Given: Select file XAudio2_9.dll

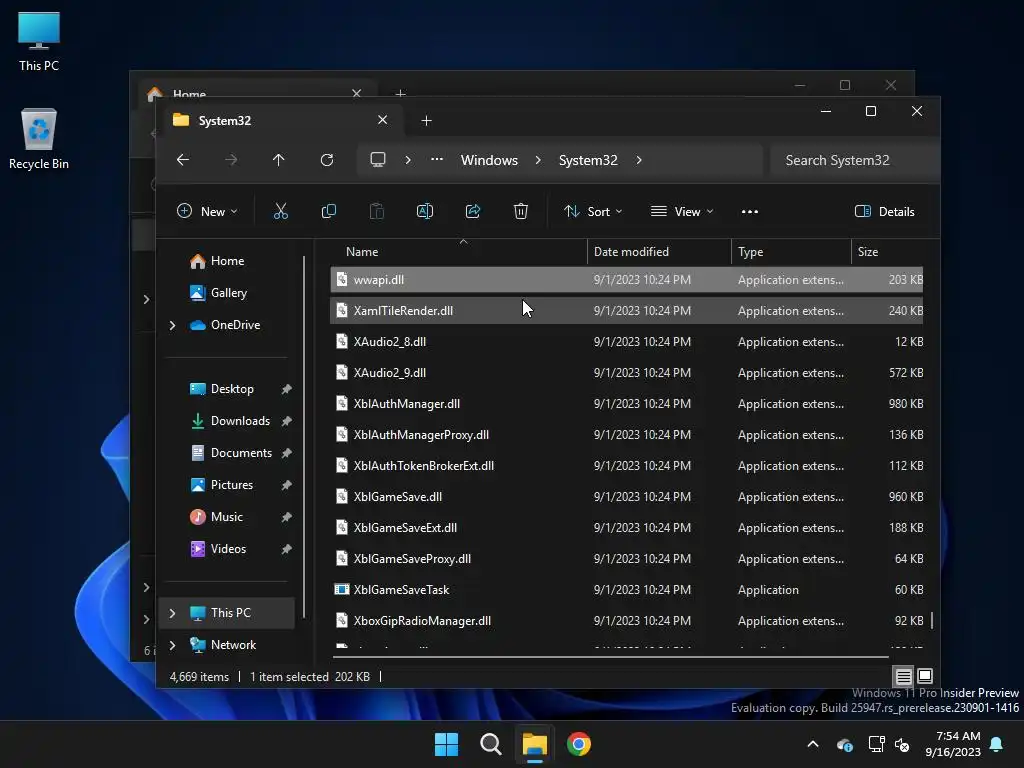Looking at the screenshot, I should pos(627,373).
